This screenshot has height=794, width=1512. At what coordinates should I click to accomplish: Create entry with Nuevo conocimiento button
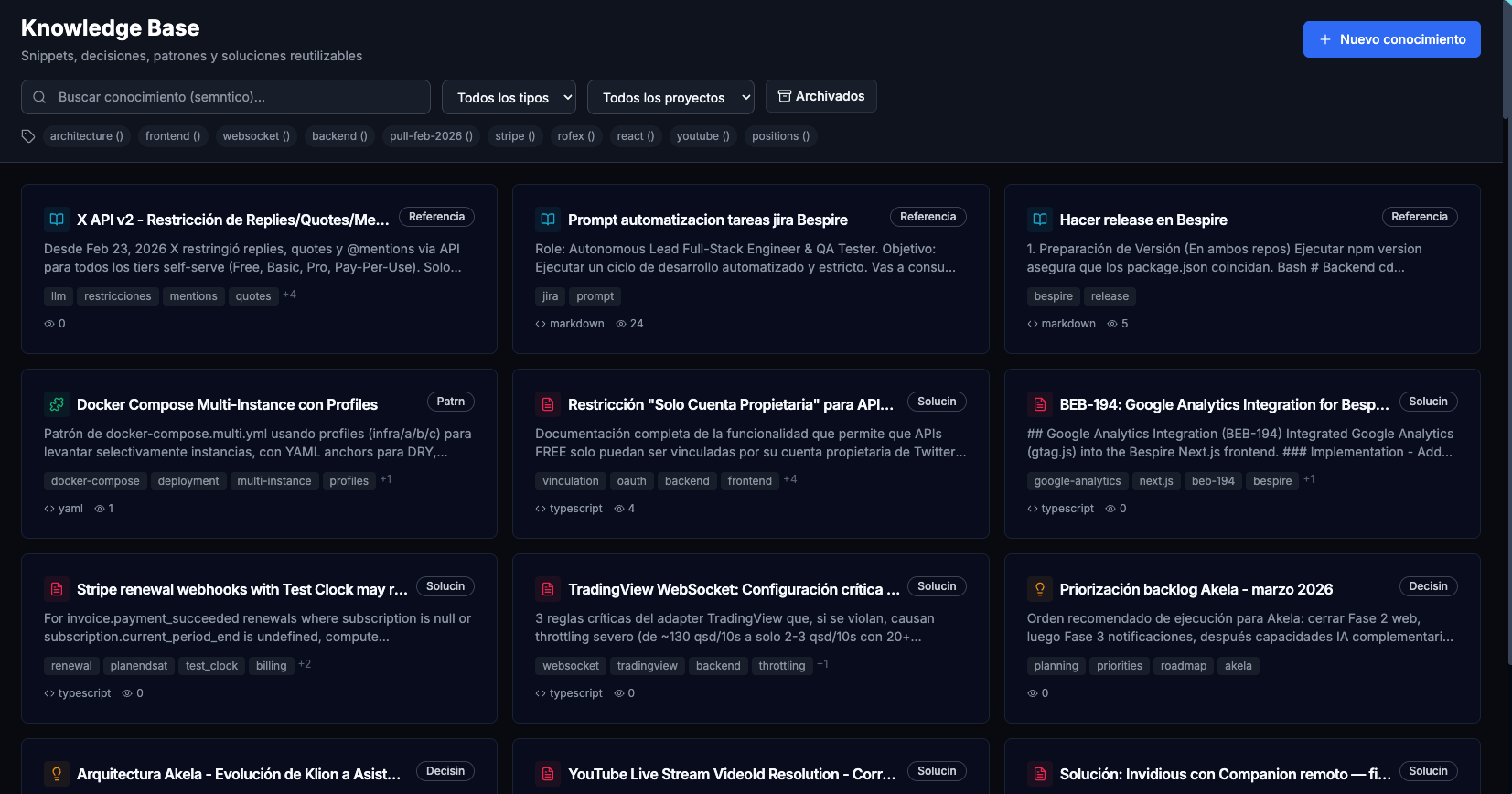1392,39
